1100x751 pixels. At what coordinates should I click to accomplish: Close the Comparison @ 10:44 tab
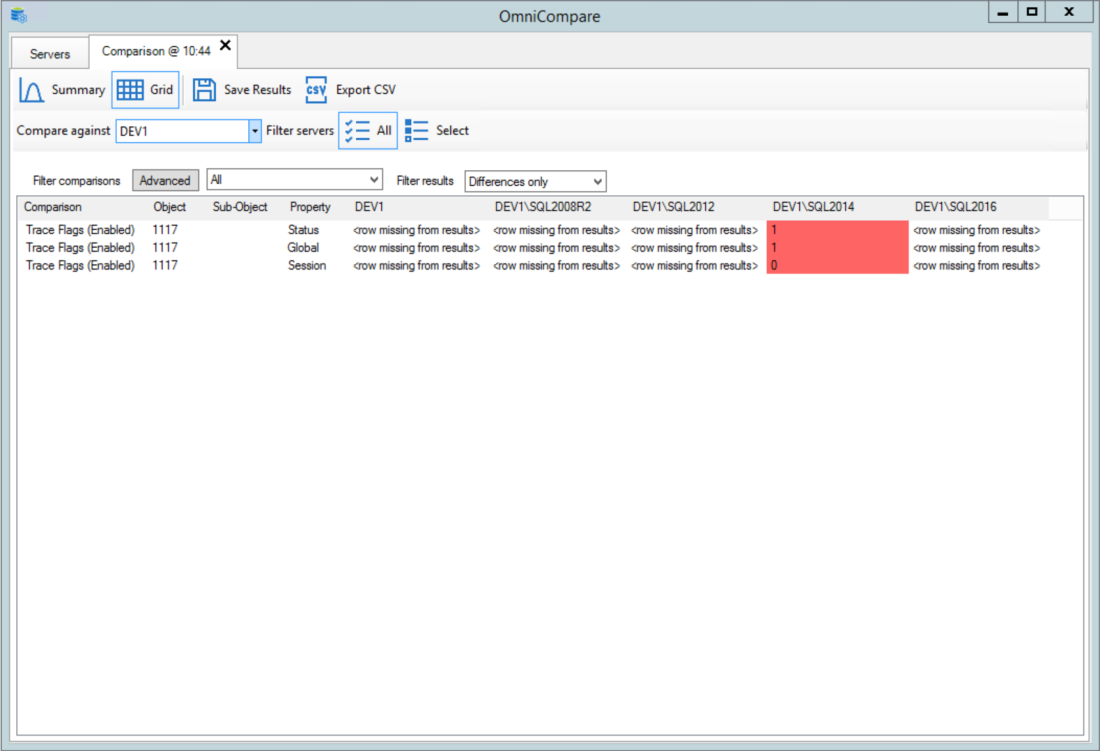[225, 45]
